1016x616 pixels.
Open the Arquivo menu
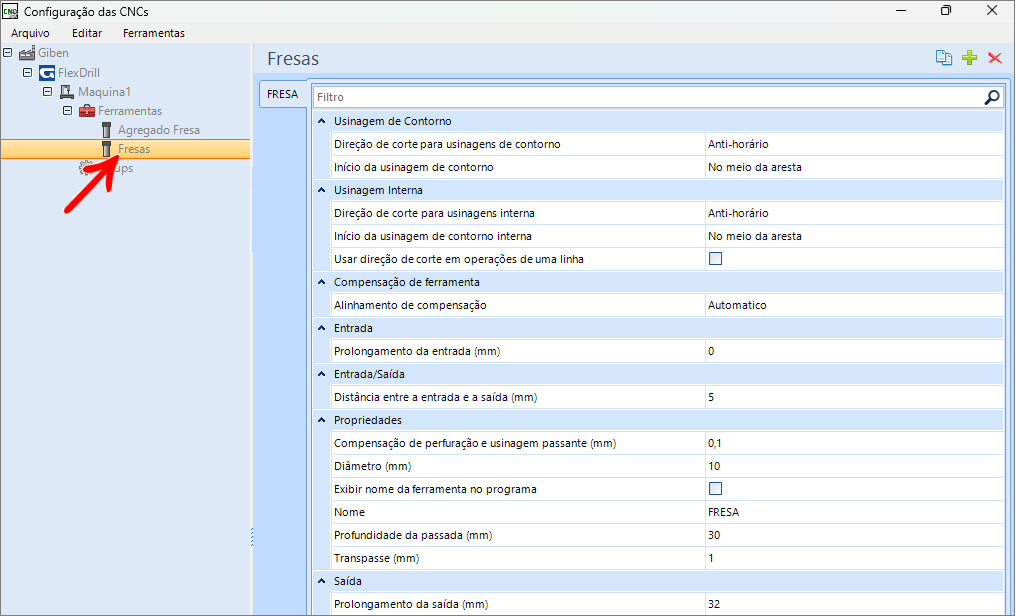(x=30, y=33)
